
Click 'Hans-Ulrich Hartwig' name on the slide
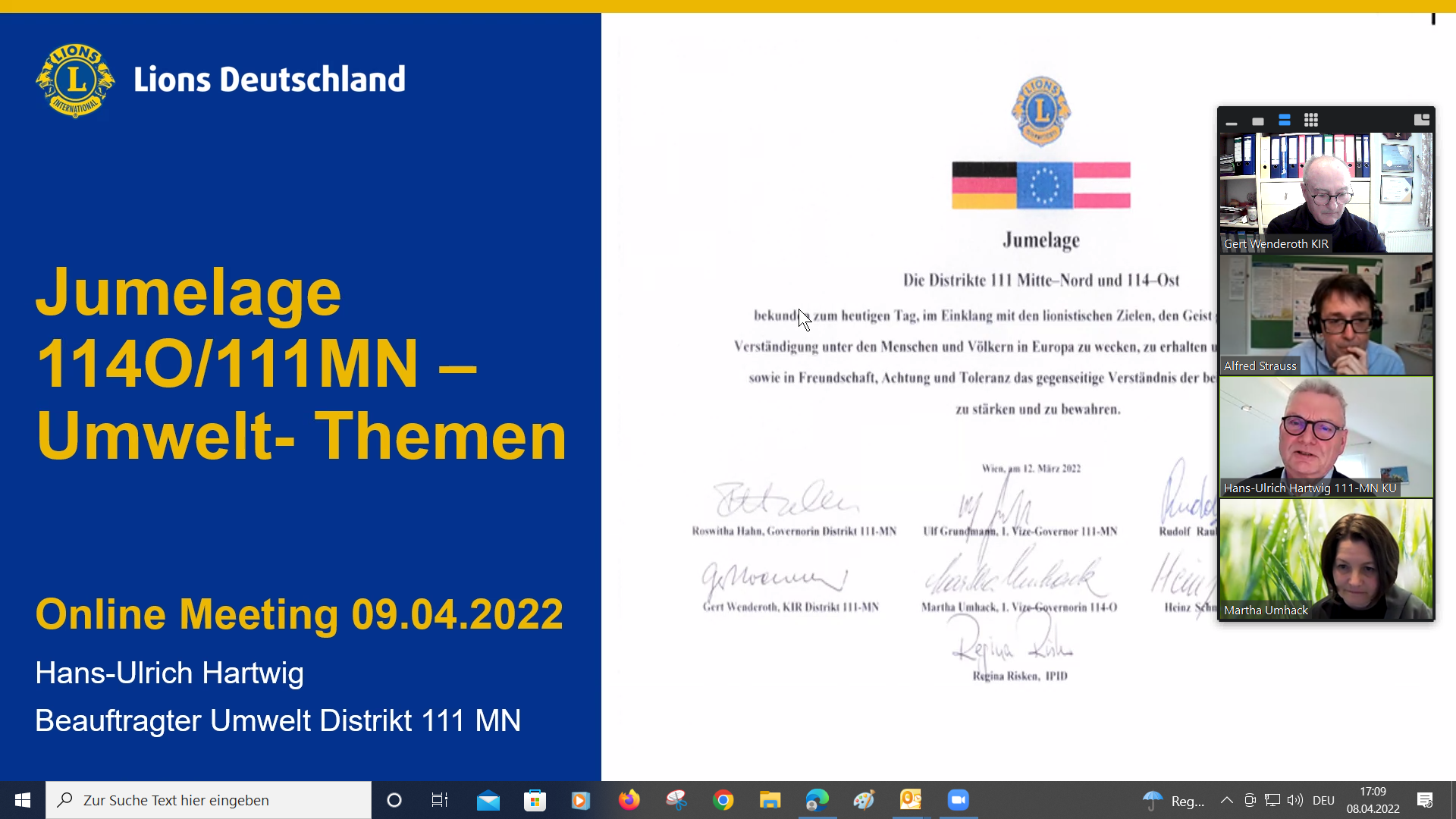tap(169, 673)
